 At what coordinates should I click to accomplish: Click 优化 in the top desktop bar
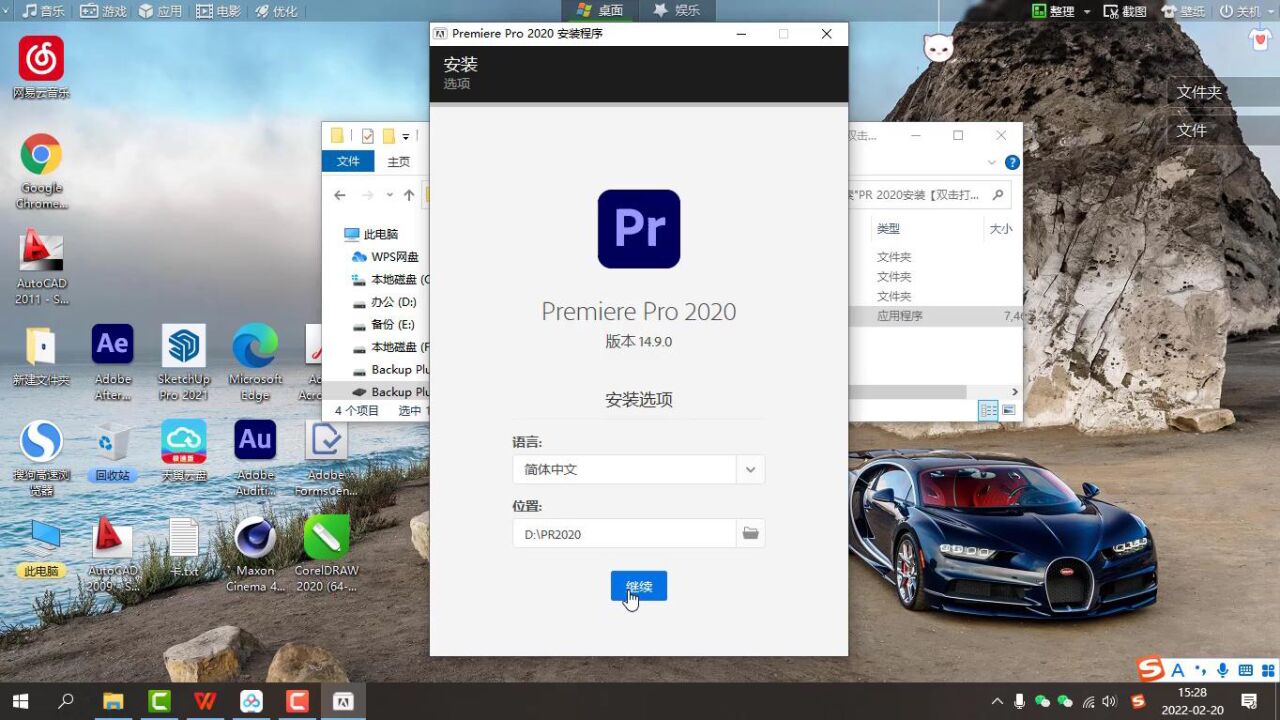(x=276, y=11)
